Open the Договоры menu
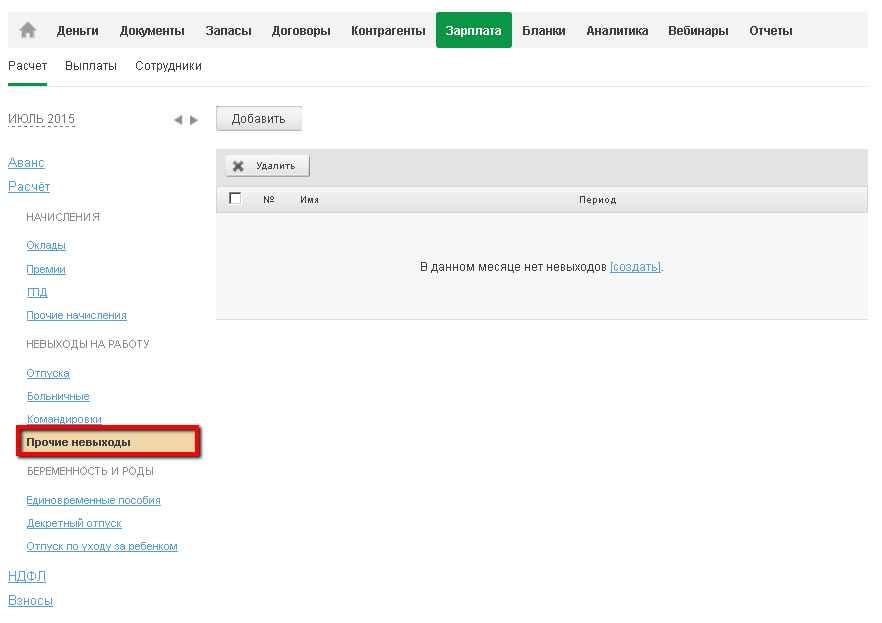The height and width of the screenshot is (623, 882). [301, 30]
